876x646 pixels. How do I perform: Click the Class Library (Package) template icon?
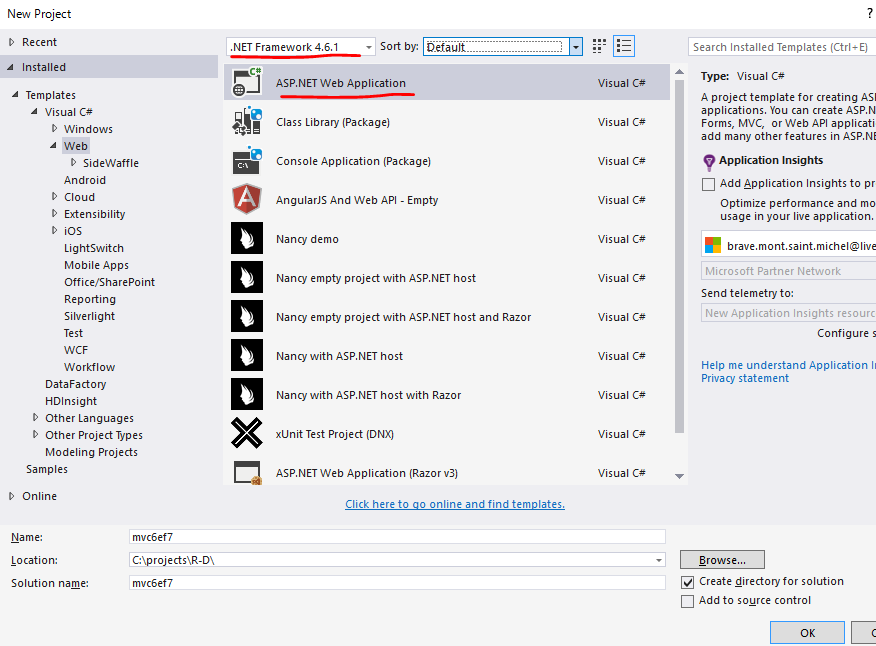pyautogui.click(x=247, y=121)
